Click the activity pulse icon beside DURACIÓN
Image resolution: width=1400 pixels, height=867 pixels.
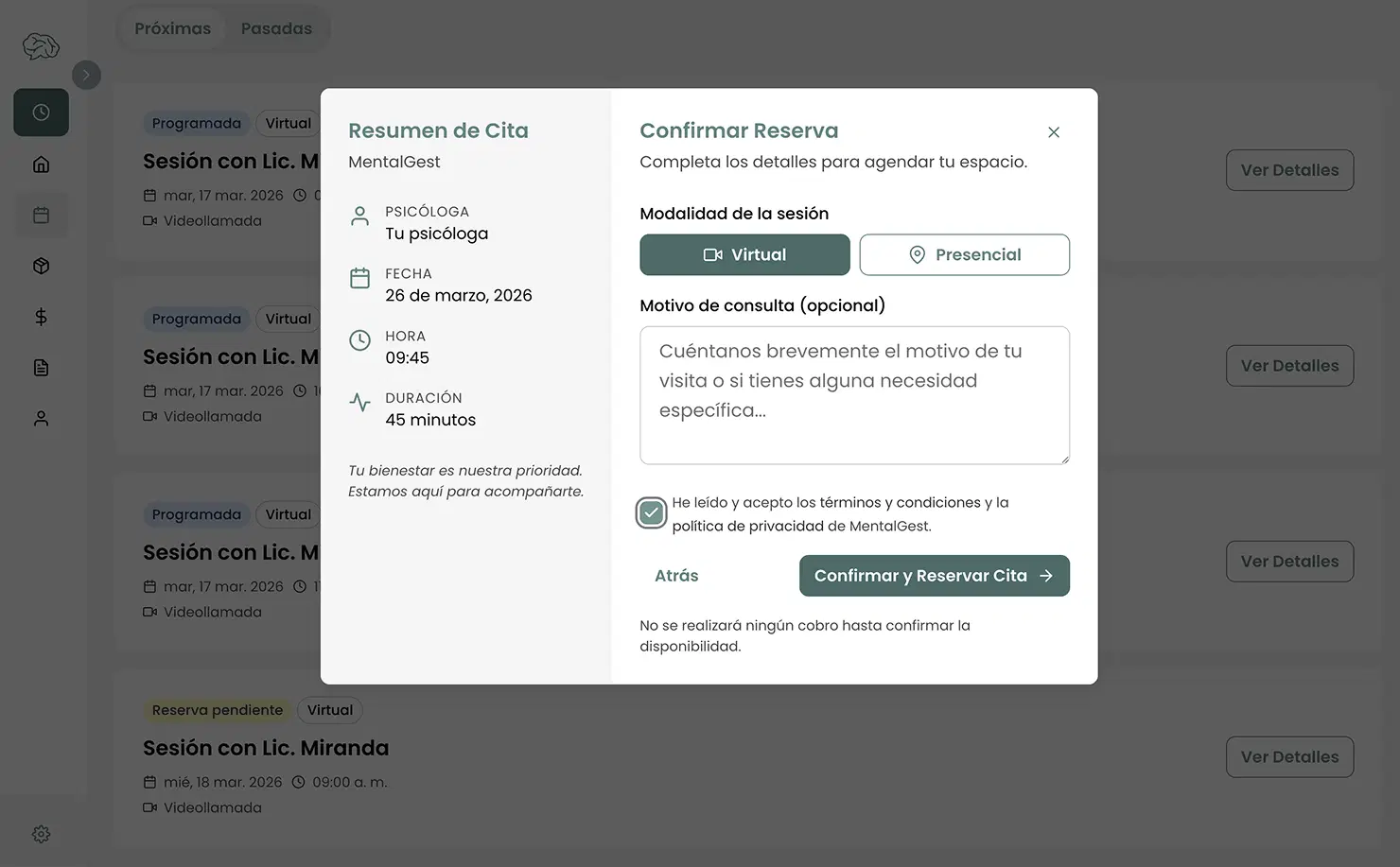coord(359,403)
